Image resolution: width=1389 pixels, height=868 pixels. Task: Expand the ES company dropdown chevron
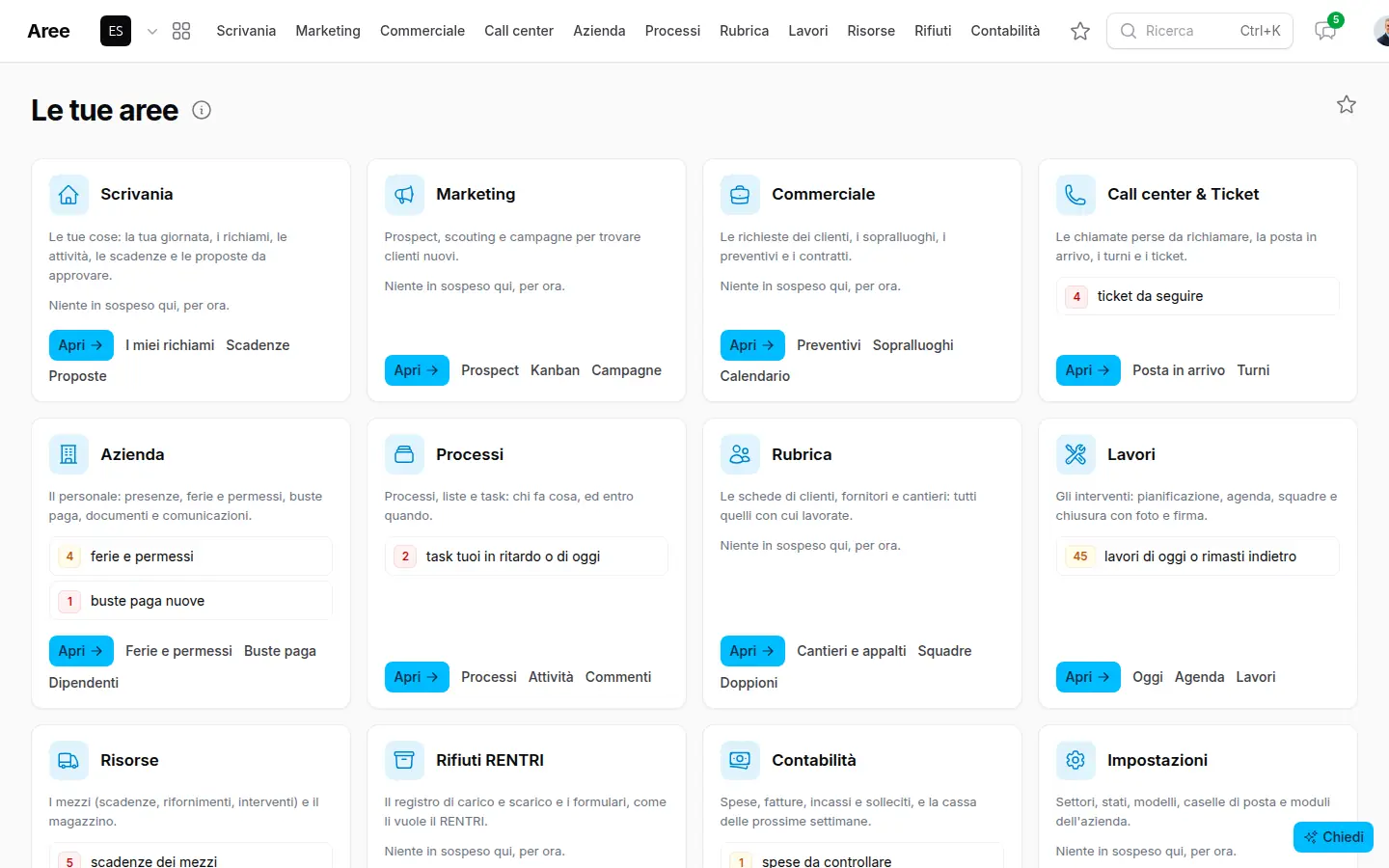[x=152, y=31]
